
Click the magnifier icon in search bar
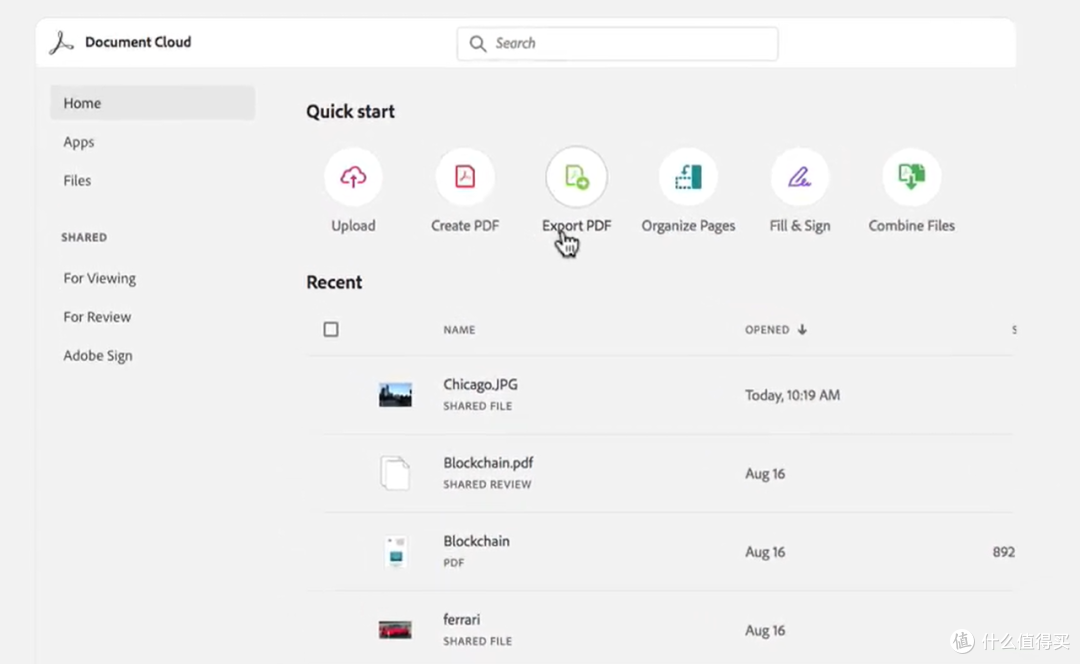pyautogui.click(x=478, y=44)
